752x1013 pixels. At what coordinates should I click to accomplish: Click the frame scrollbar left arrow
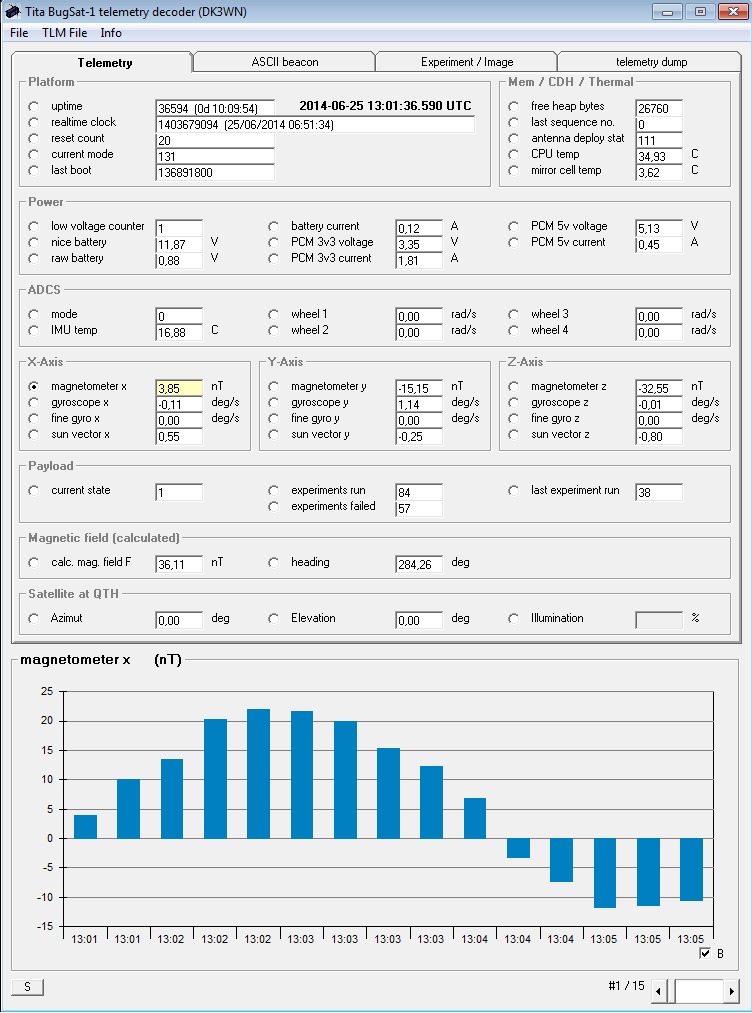click(658, 990)
